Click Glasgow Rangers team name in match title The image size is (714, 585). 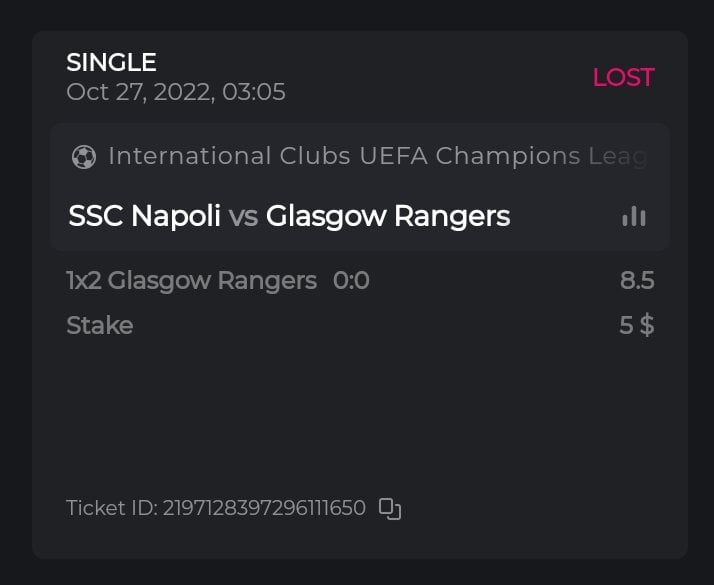(387, 216)
